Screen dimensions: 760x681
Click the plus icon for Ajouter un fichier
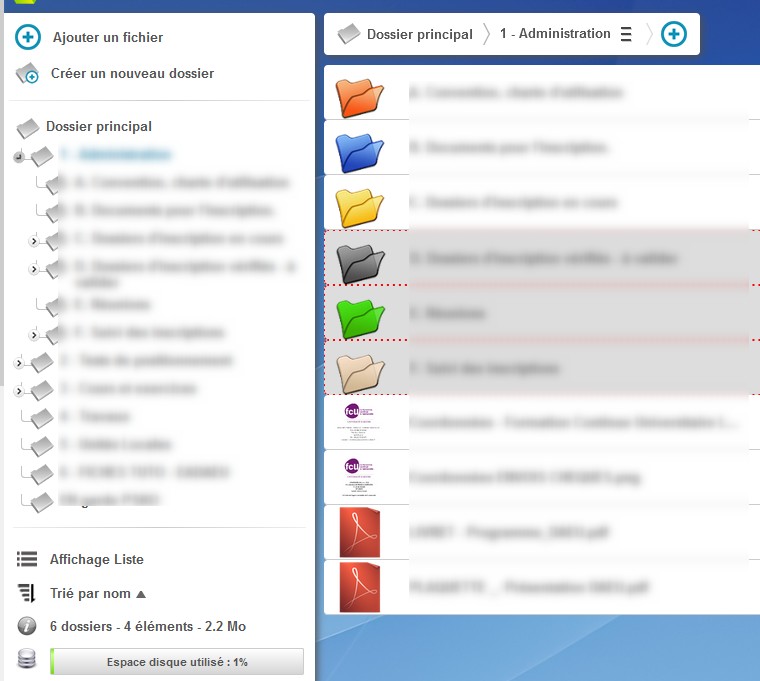tap(28, 38)
